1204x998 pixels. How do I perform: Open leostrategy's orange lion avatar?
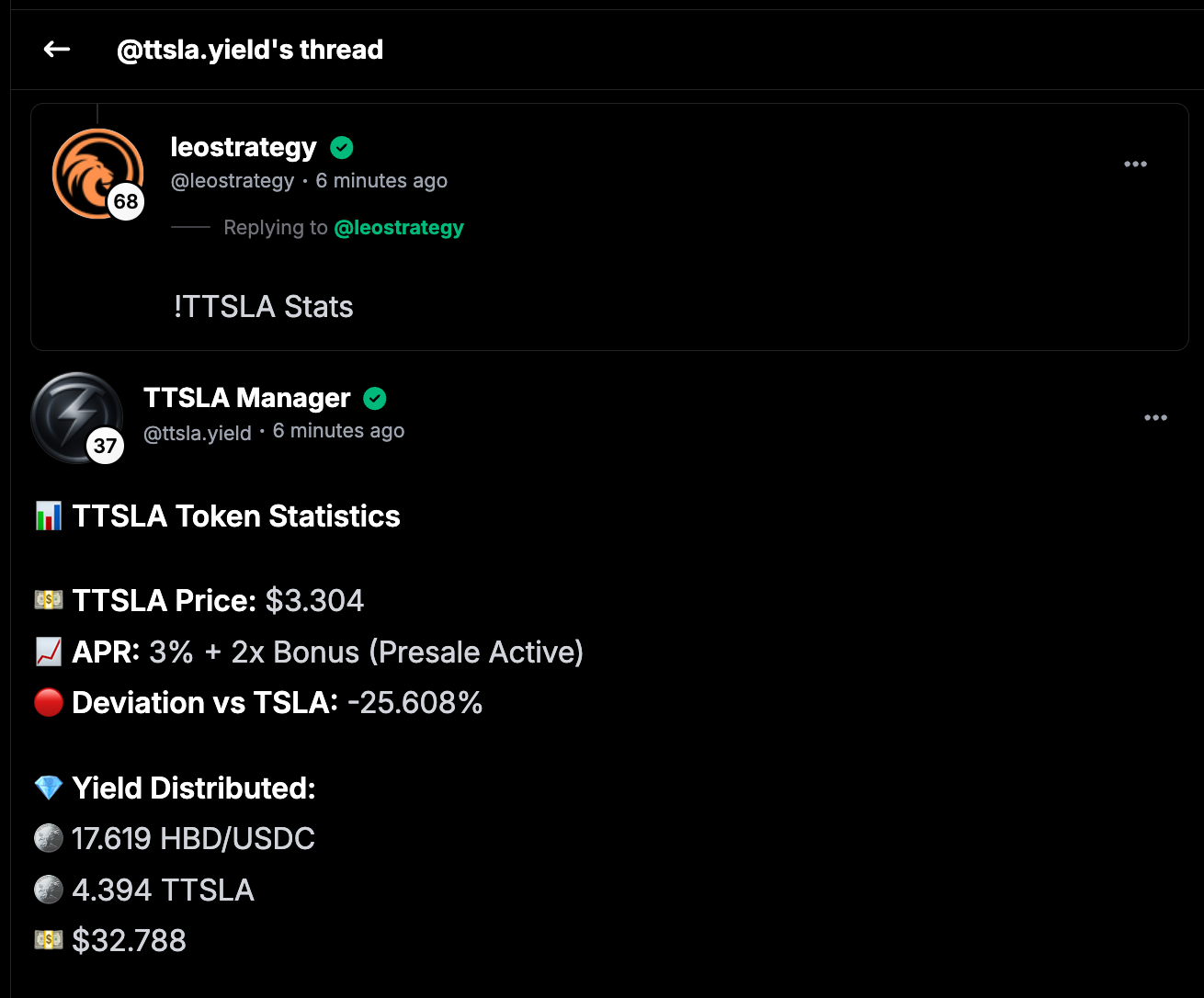click(x=90, y=167)
